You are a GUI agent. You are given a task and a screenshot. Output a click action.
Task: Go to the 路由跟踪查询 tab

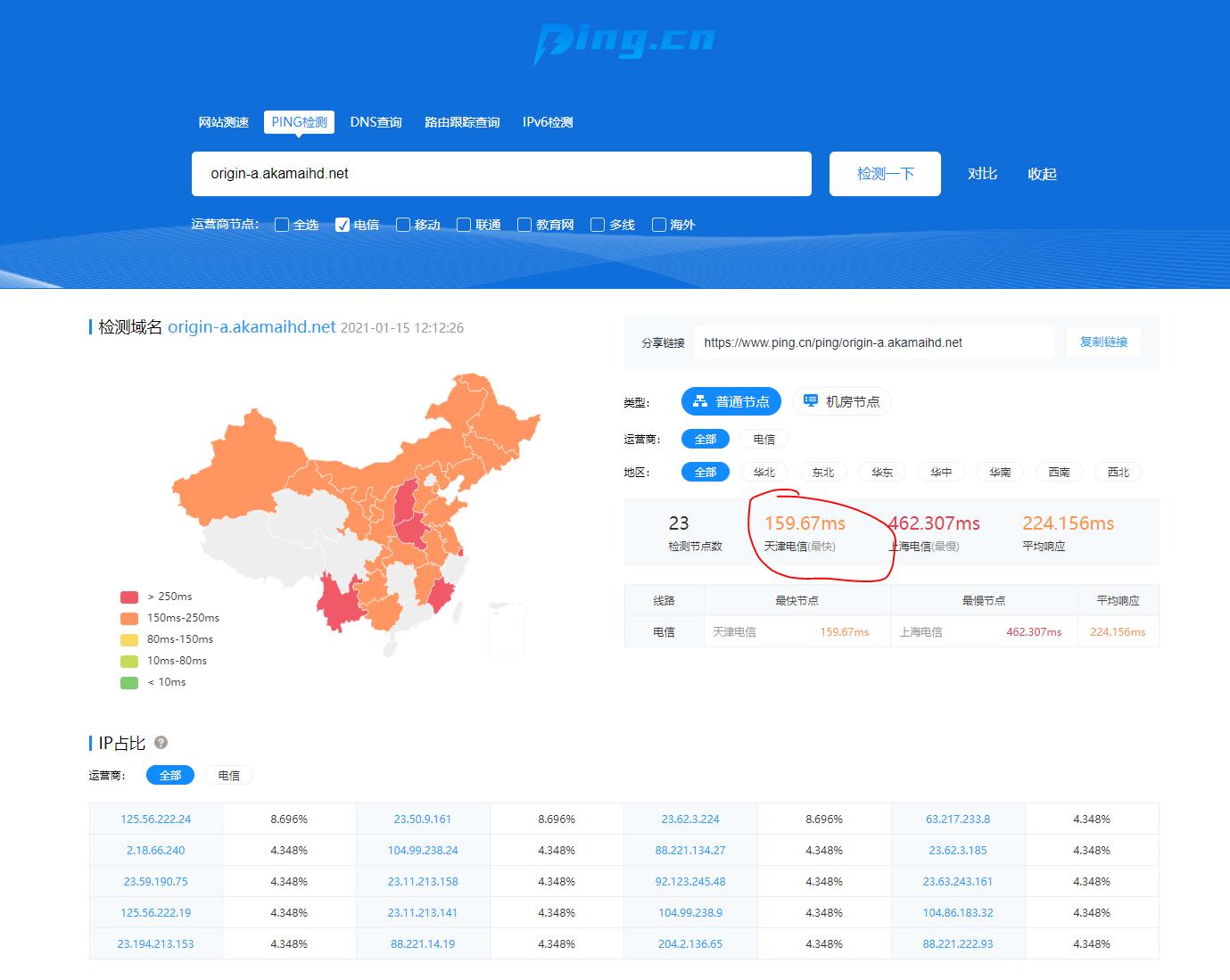point(462,122)
